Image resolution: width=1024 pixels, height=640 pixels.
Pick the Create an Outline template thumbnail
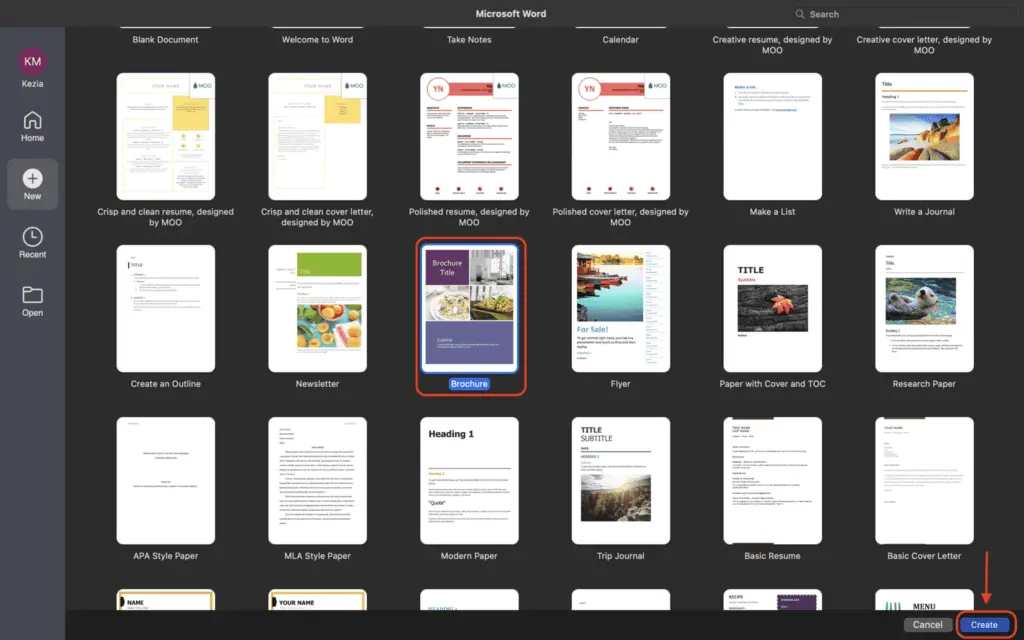tap(166, 308)
